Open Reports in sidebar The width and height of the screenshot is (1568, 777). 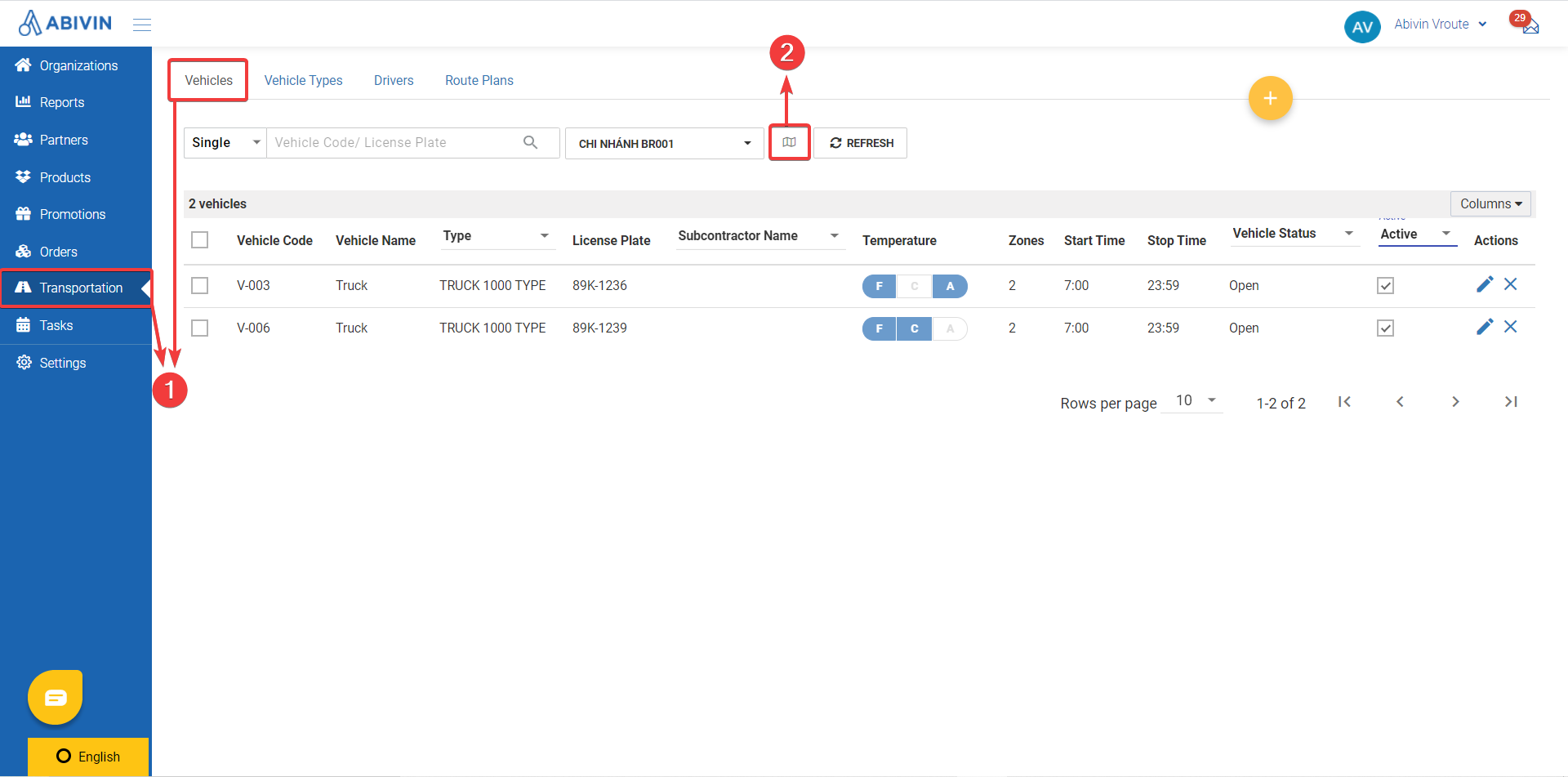76,102
